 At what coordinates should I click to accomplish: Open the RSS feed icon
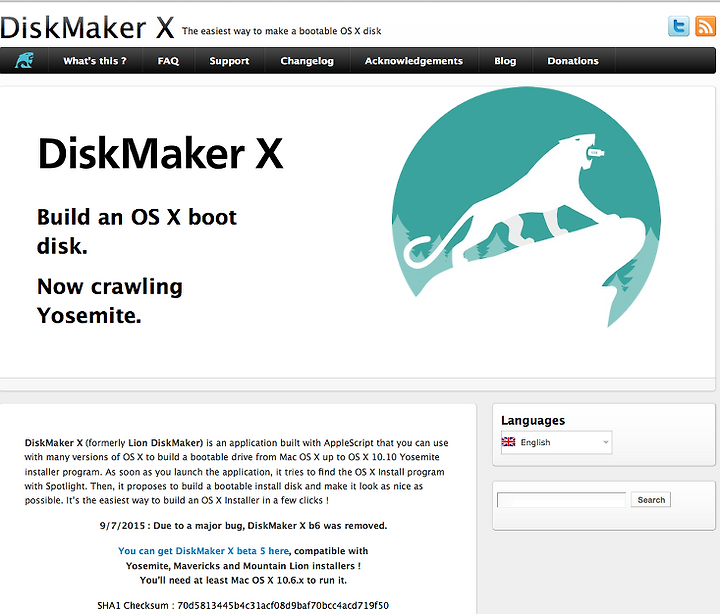[705, 26]
